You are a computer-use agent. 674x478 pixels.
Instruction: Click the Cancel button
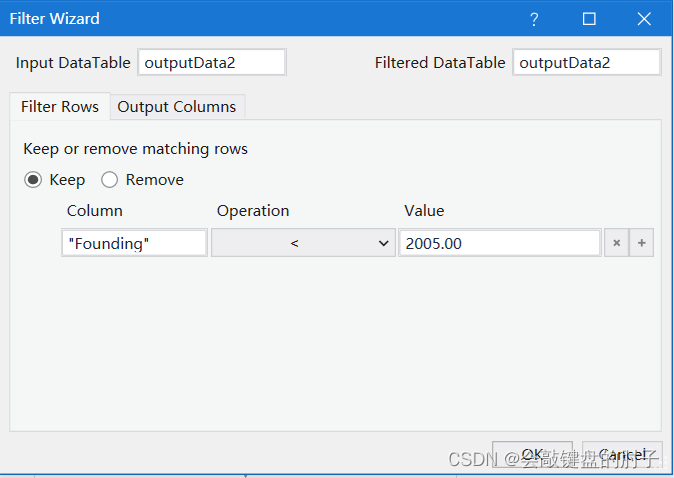[622, 455]
